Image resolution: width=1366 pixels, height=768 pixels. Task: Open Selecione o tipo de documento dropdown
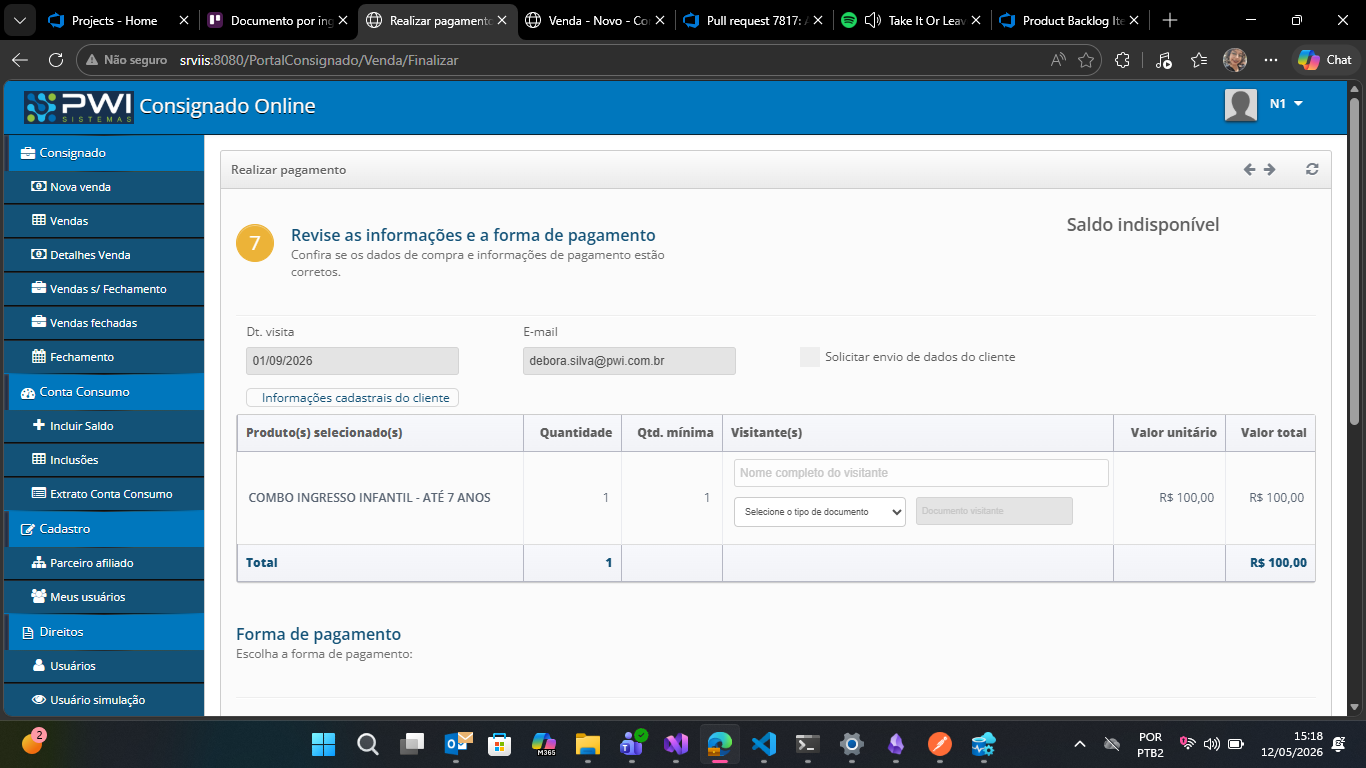(819, 511)
